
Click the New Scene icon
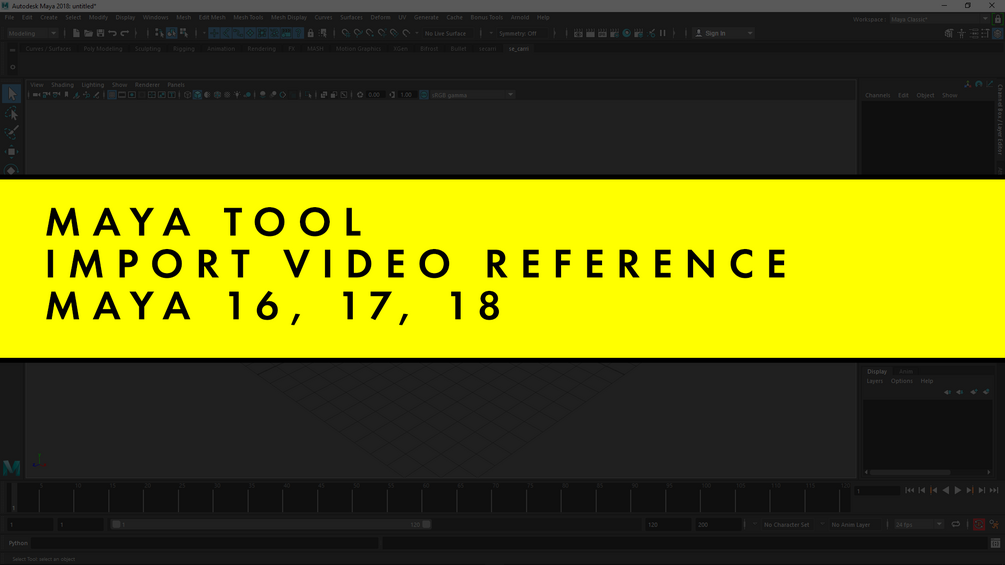click(76, 33)
